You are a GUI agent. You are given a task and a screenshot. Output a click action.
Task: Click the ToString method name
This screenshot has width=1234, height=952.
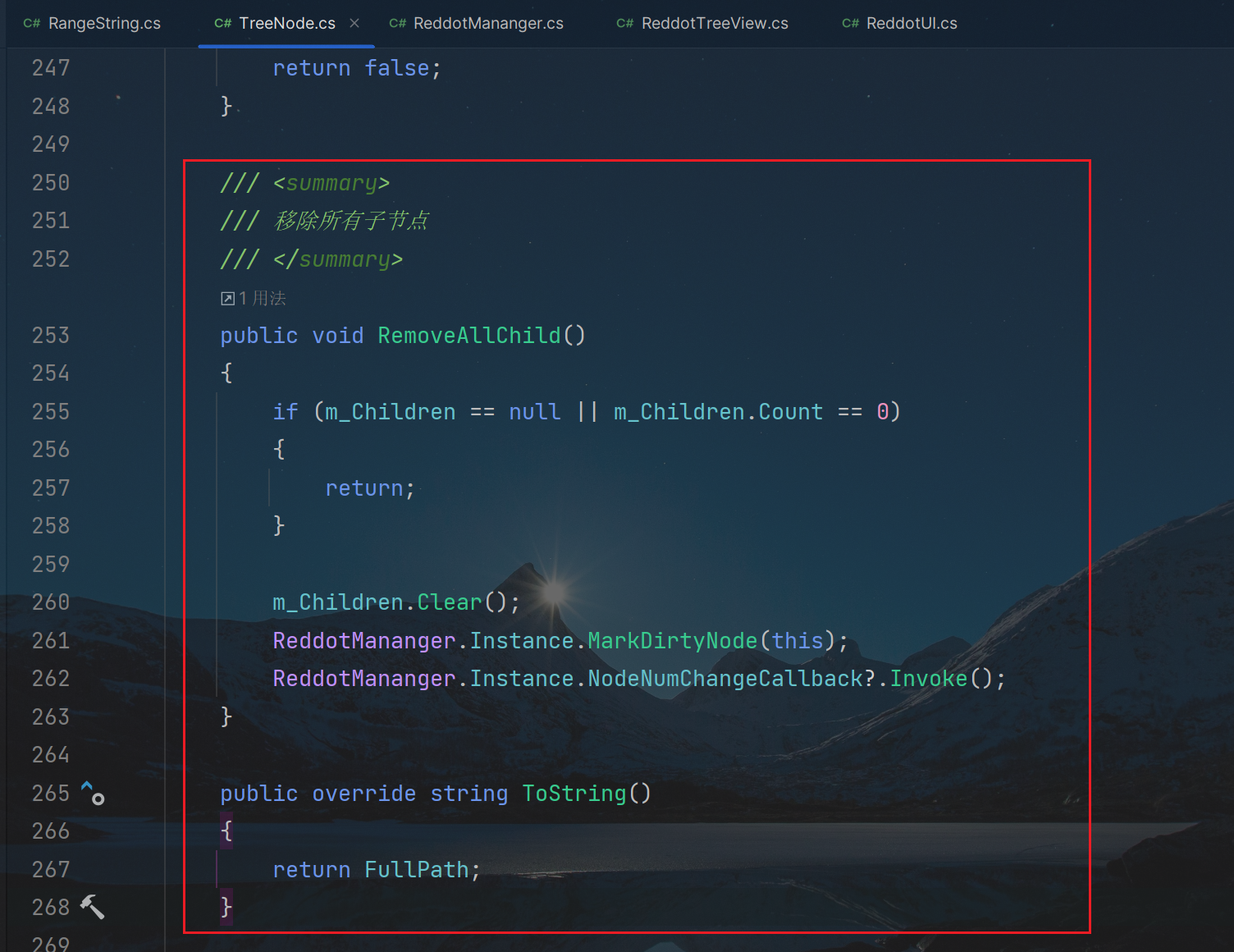[574, 794]
